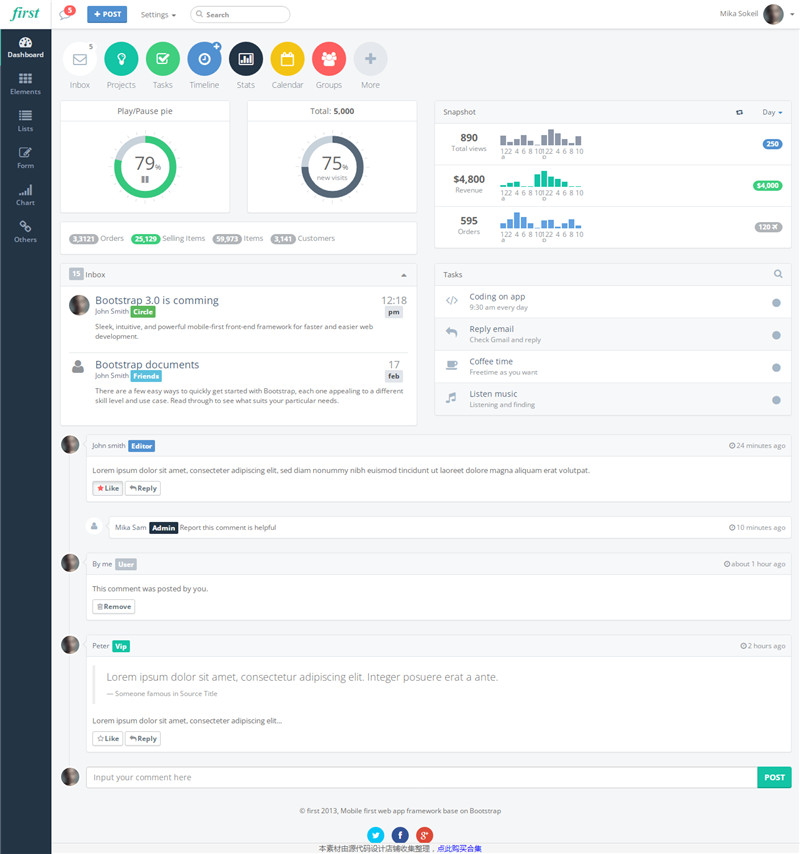800x854 pixels.
Task: Click the 79% Play/Pause pie progress ring
Action: pos(145,167)
